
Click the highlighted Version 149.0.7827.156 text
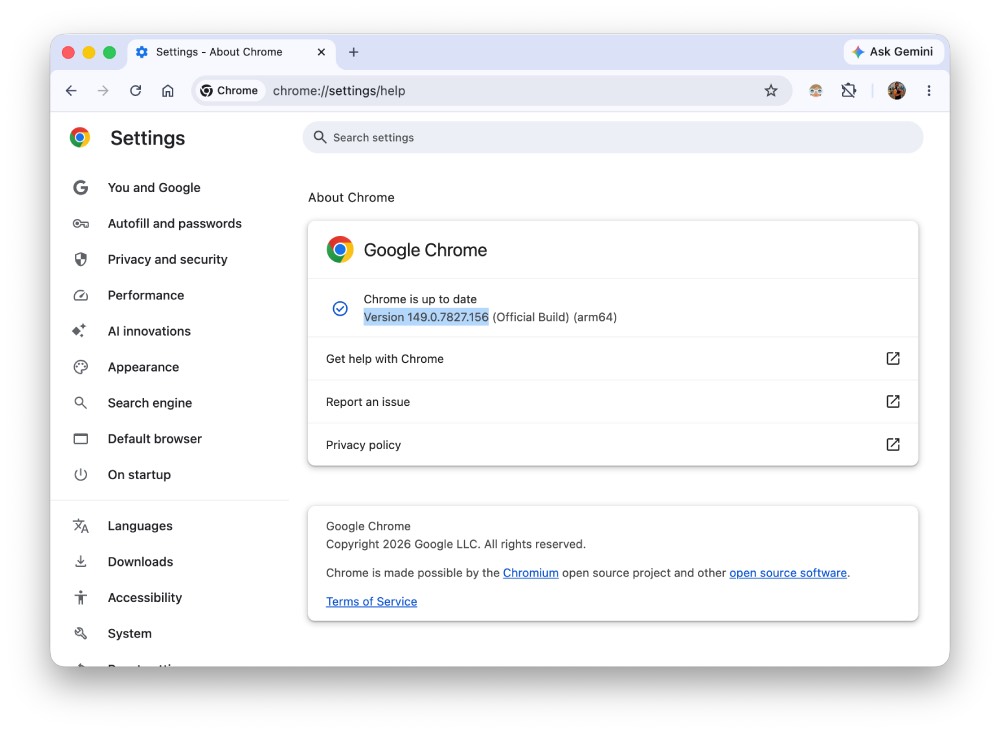[426, 317]
